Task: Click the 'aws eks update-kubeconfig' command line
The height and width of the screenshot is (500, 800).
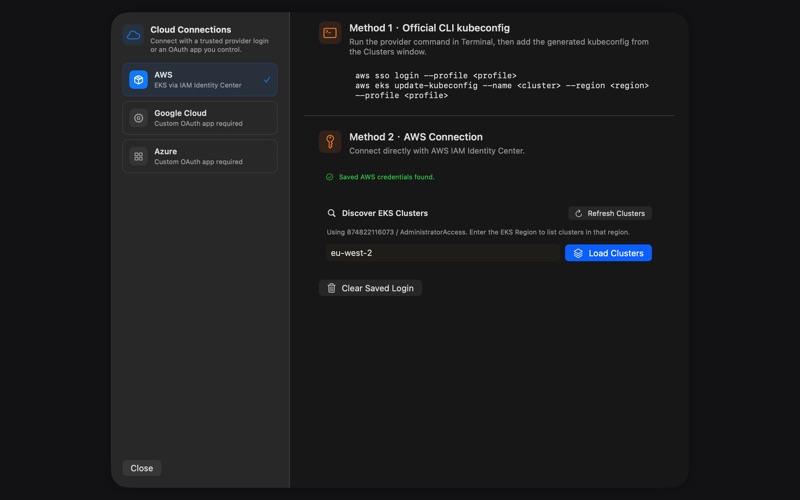Action: (x=502, y=86)
